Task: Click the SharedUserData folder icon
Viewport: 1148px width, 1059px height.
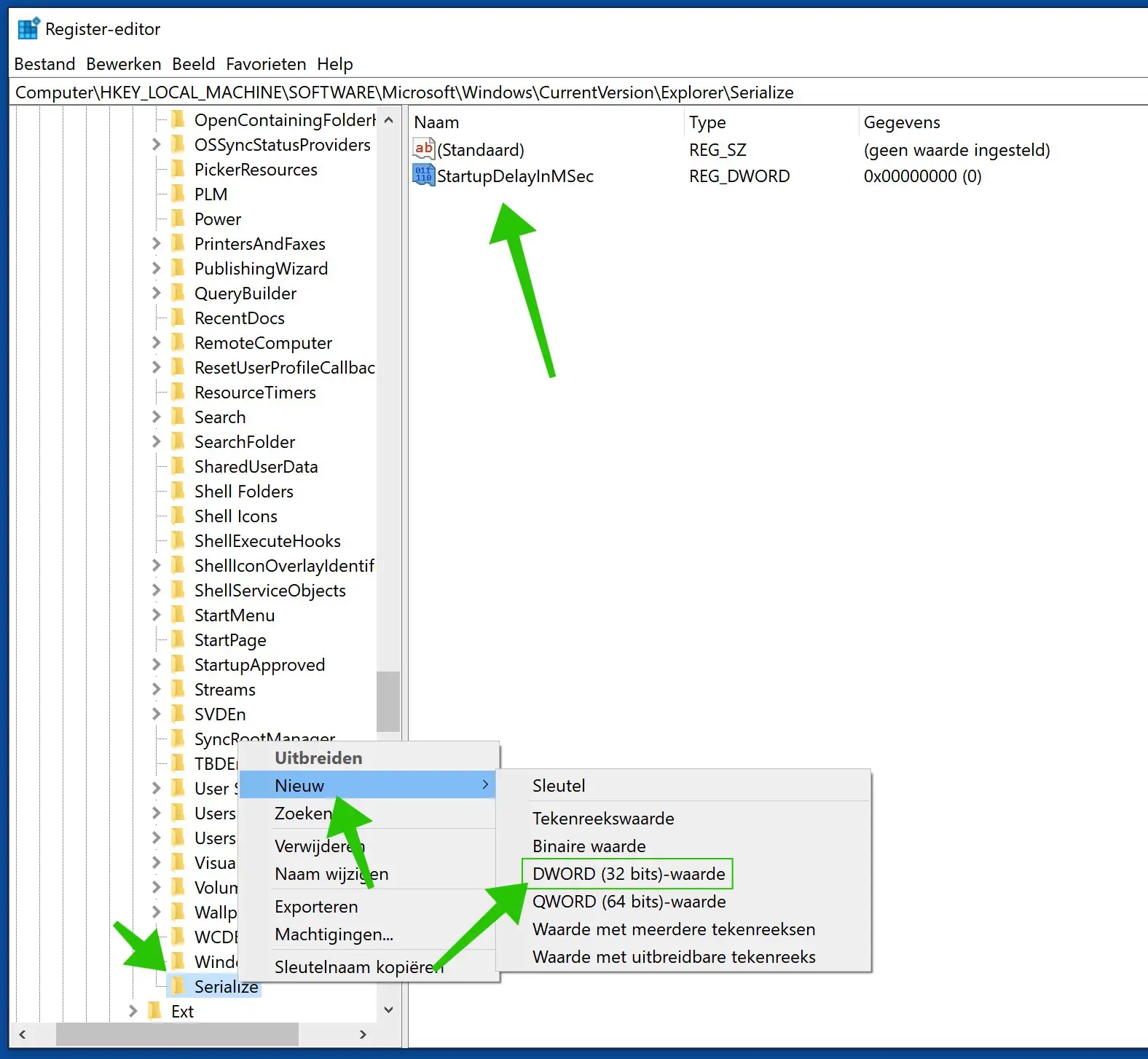Action: pyautogui.click(x=178, y=466)
